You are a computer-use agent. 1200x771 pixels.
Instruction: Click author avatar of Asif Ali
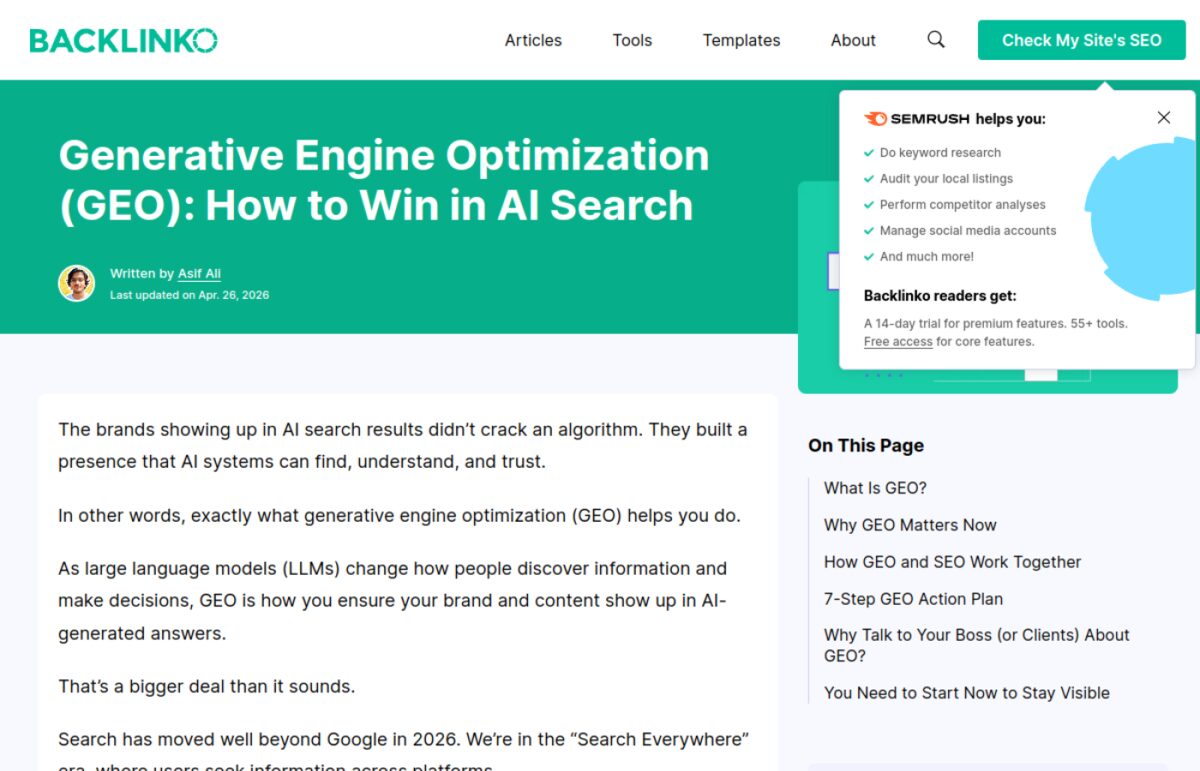[x=76, y=283]
